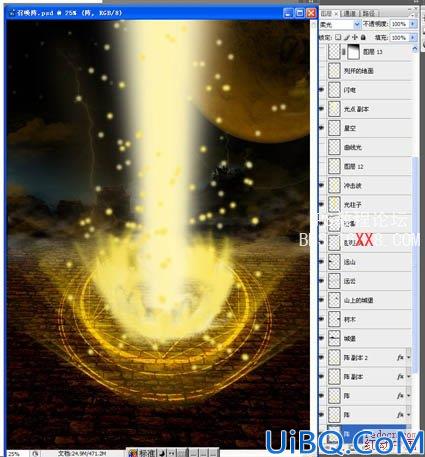Toggle lock image pixels brush icon
Image resolution: width=425 pixels, height=457 pixels.
tap(347, 37)
